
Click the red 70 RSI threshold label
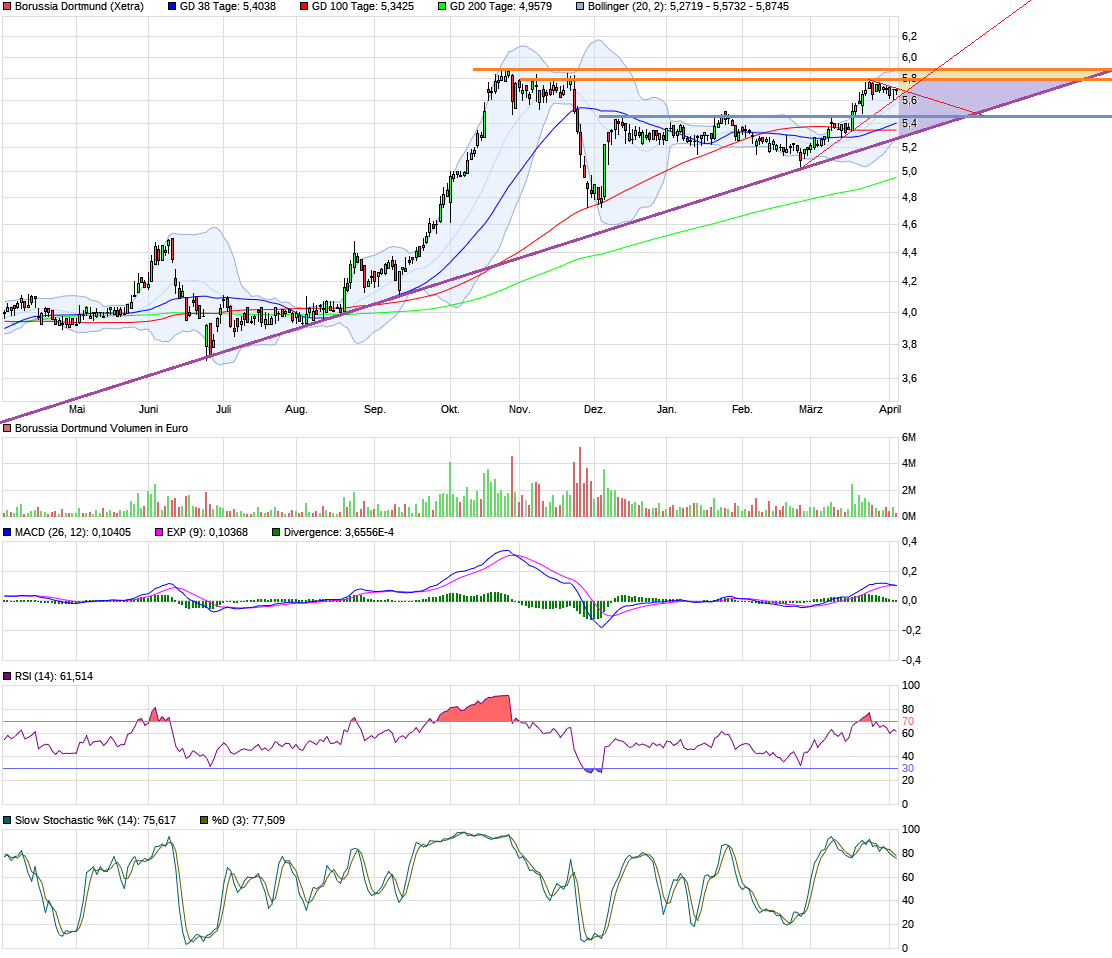[908, 722]
